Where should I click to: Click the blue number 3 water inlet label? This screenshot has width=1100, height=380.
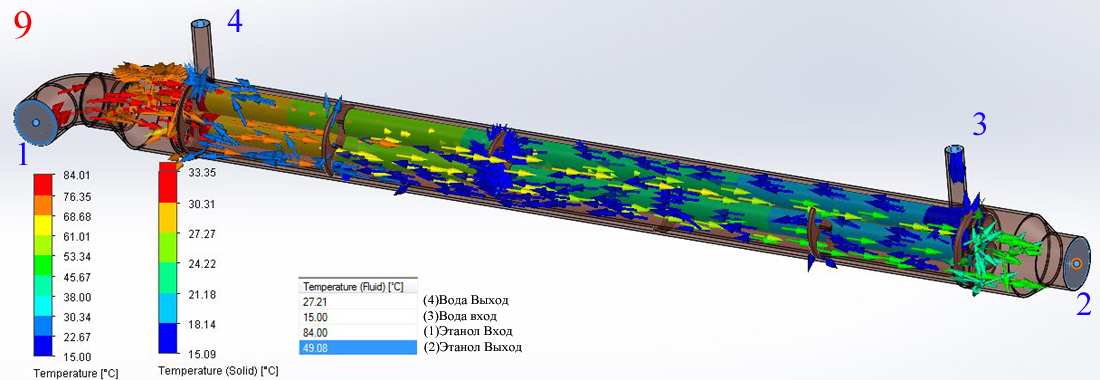click(979, 125)
